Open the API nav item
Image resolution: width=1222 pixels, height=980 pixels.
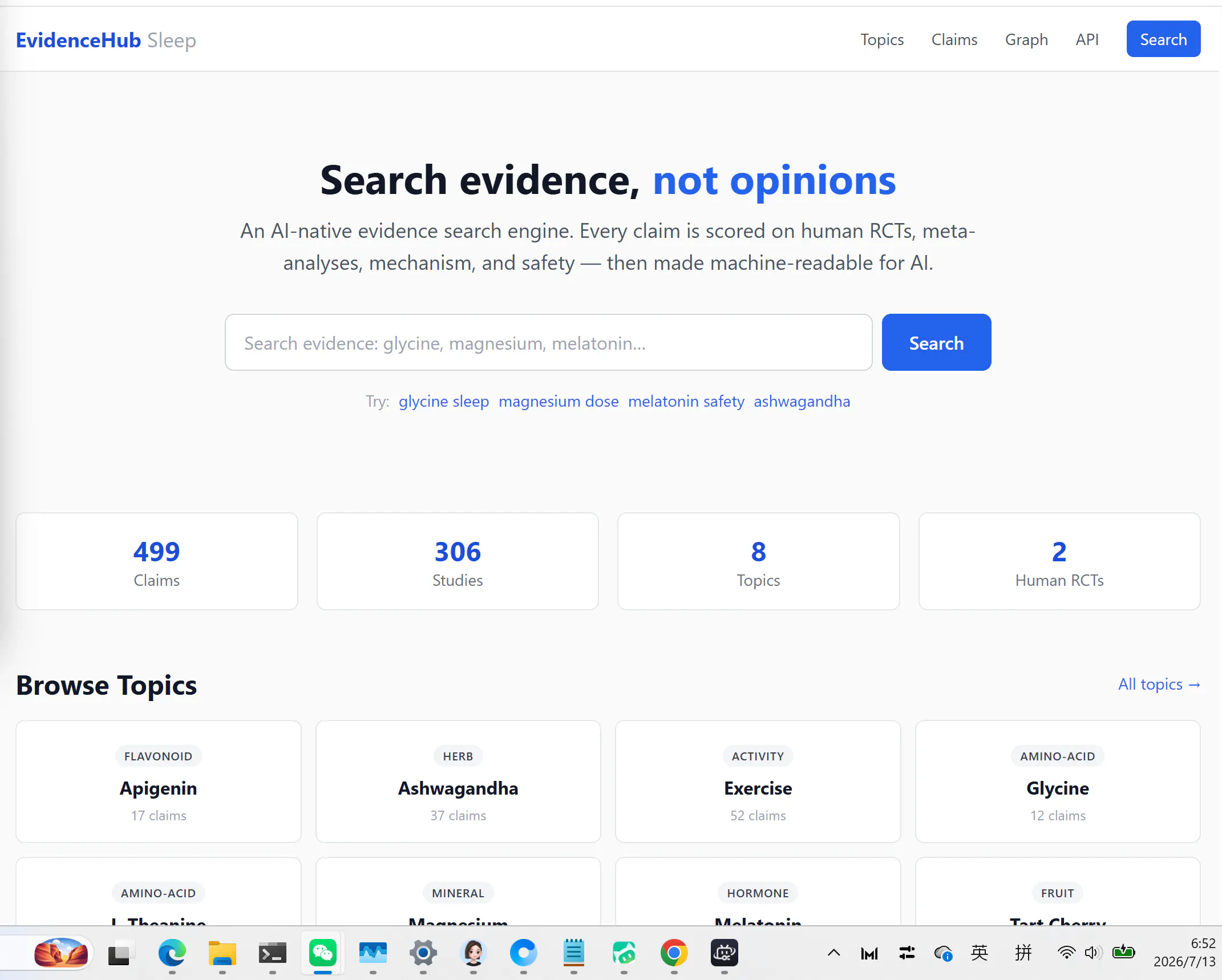tap(1087, 39)
